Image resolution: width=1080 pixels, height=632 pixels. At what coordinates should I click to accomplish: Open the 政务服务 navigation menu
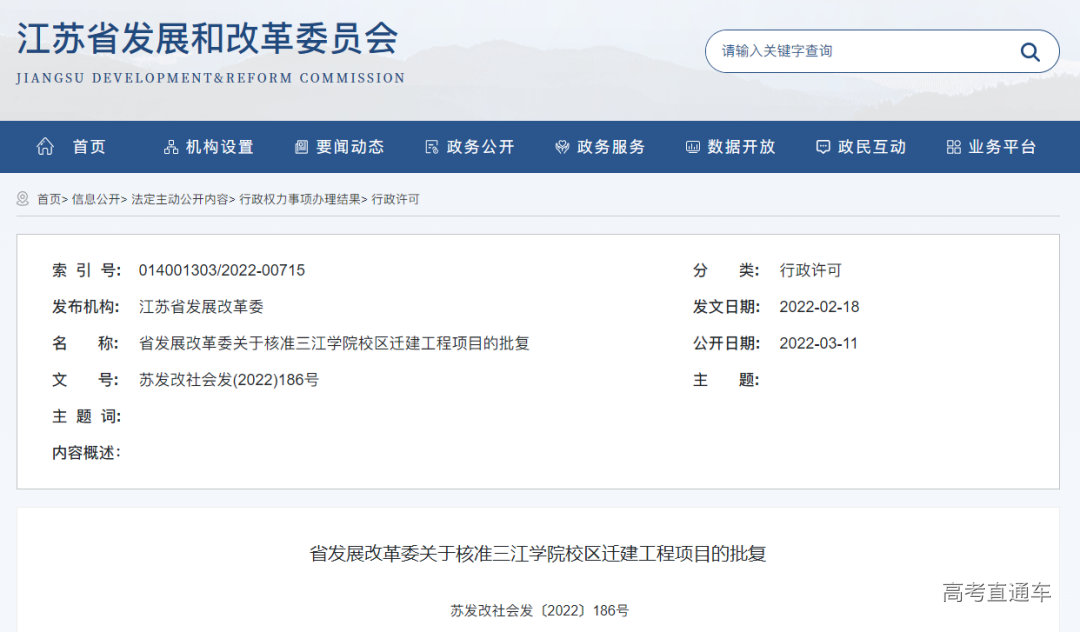click(609, 146)
